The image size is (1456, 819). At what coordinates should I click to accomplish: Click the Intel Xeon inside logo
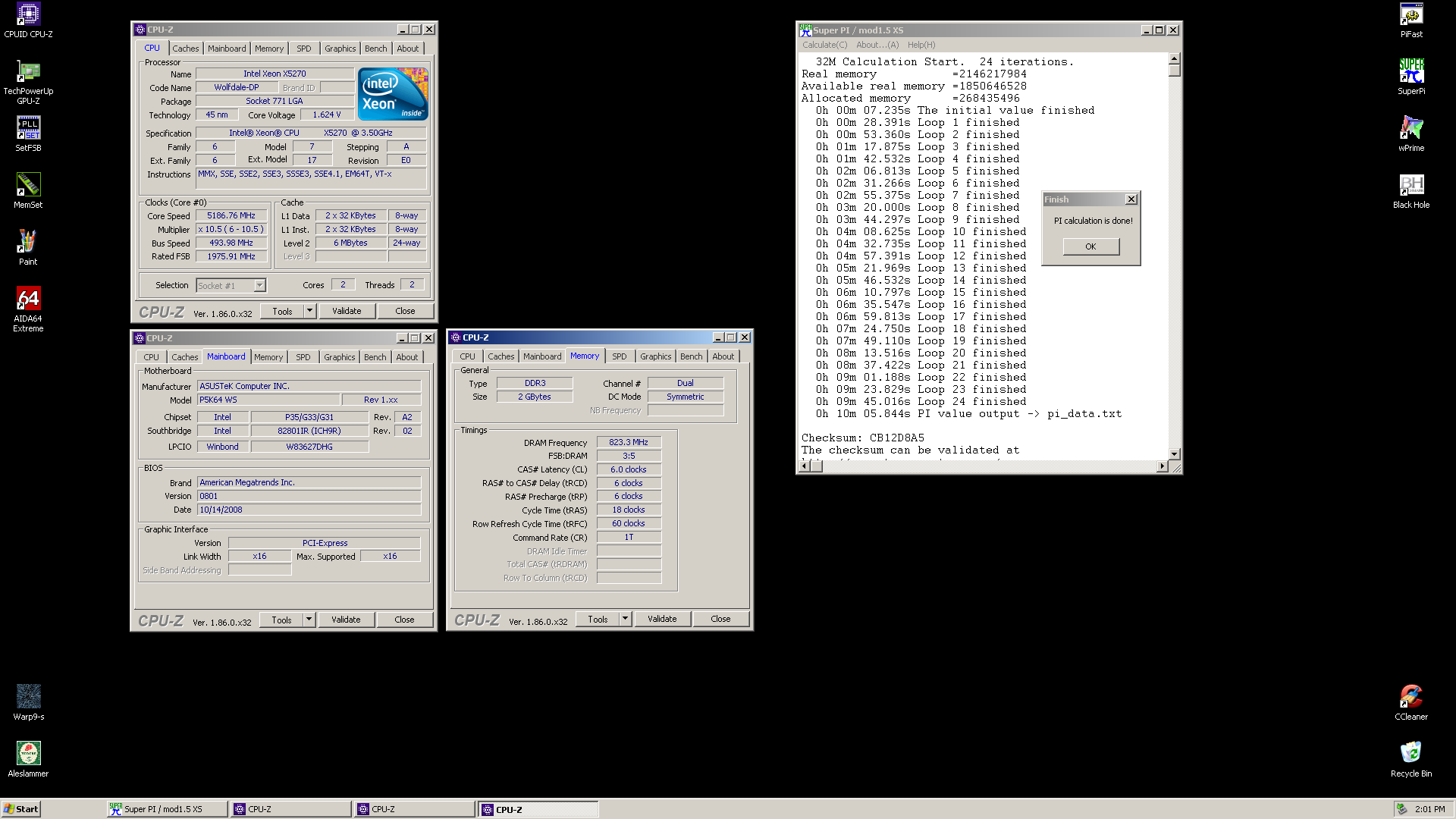click(x=393, y=94)
